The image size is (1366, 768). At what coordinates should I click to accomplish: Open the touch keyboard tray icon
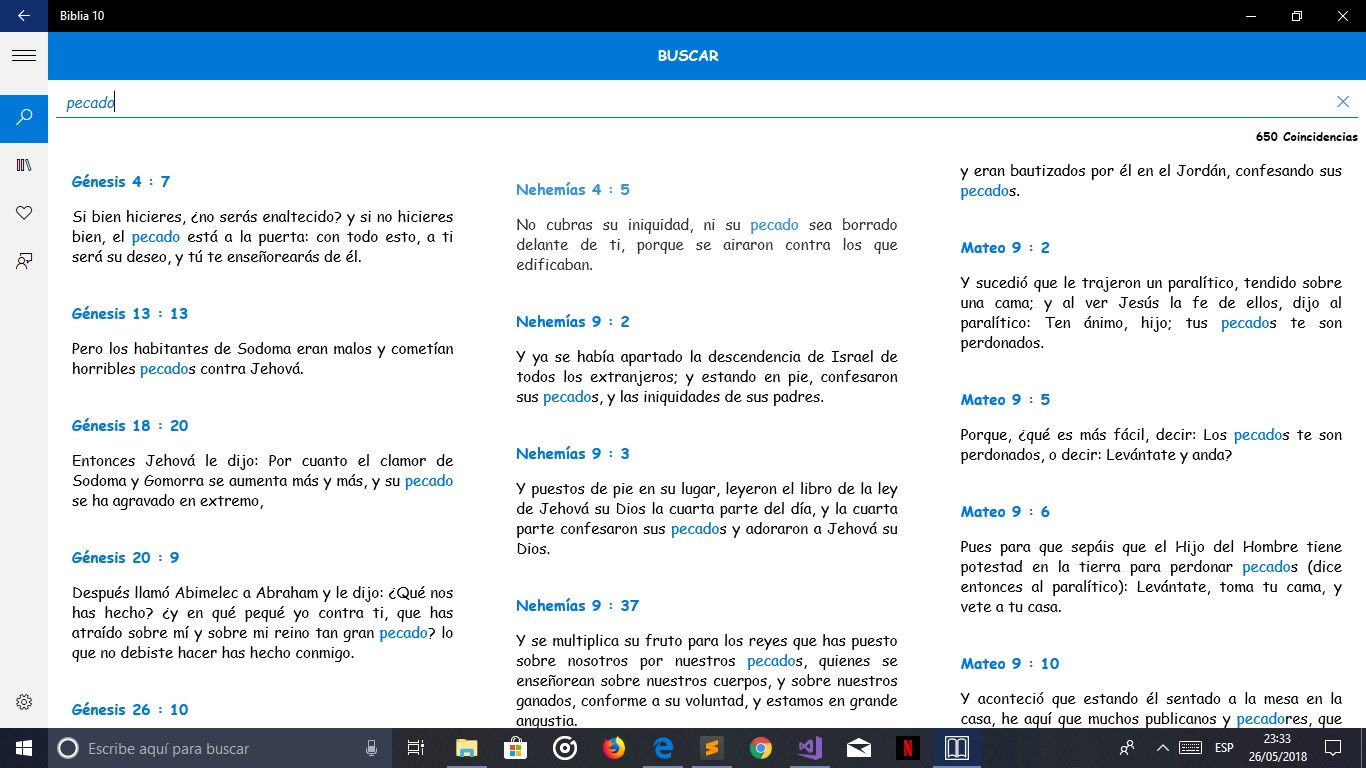coord(1190,748)
